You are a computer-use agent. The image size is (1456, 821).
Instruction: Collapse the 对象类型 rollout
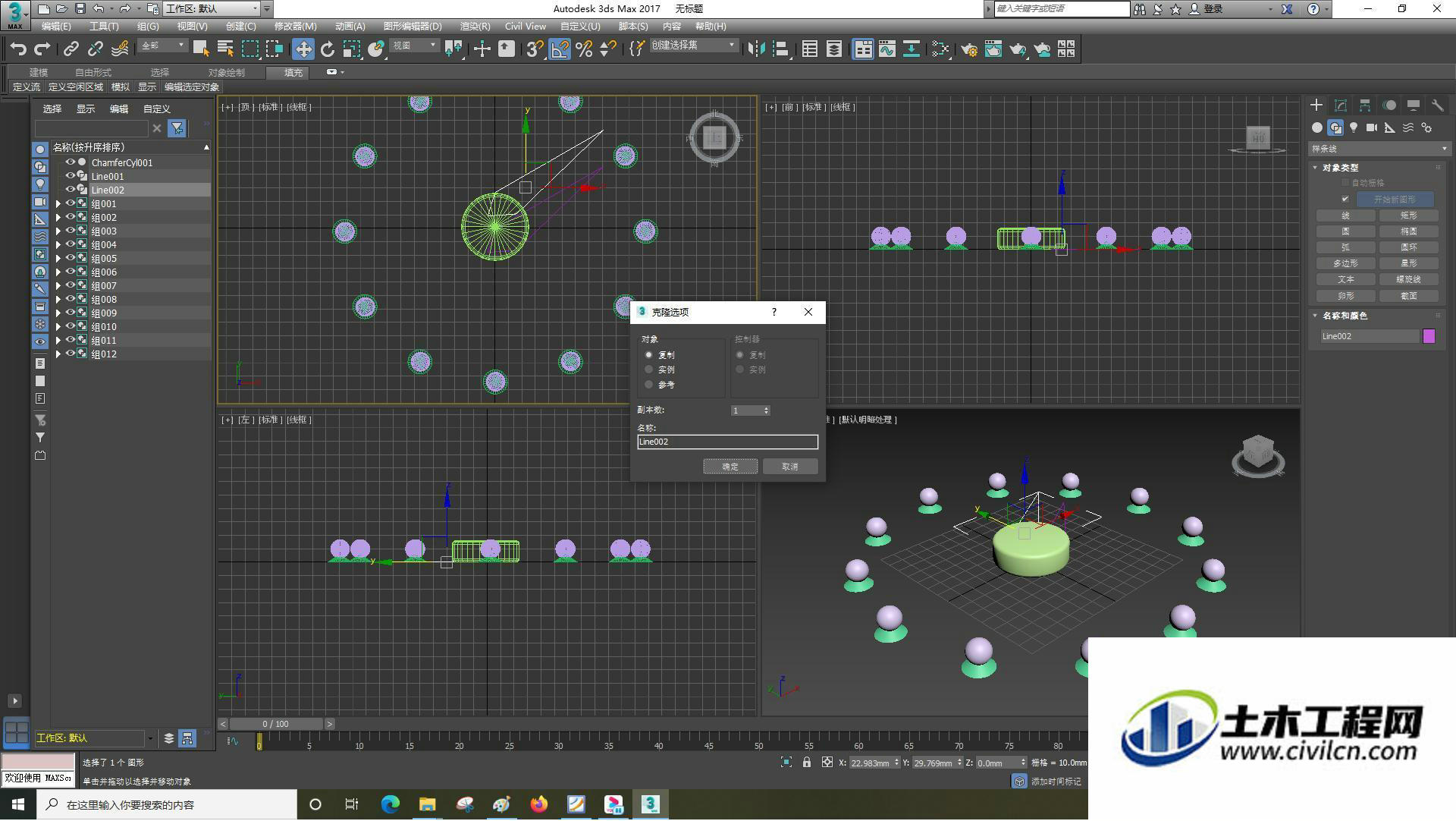tap(1316, 168)
